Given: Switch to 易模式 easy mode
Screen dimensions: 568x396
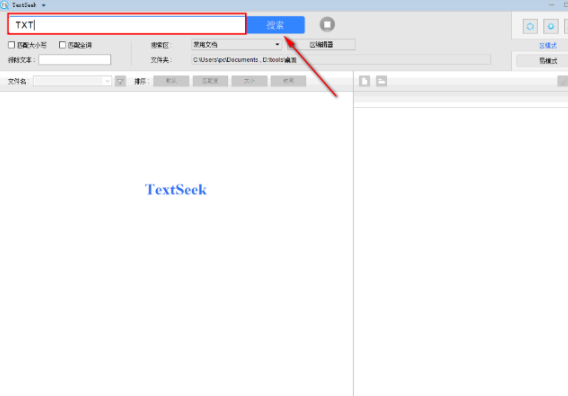Looking at the screenshot, I should point(542,61).
